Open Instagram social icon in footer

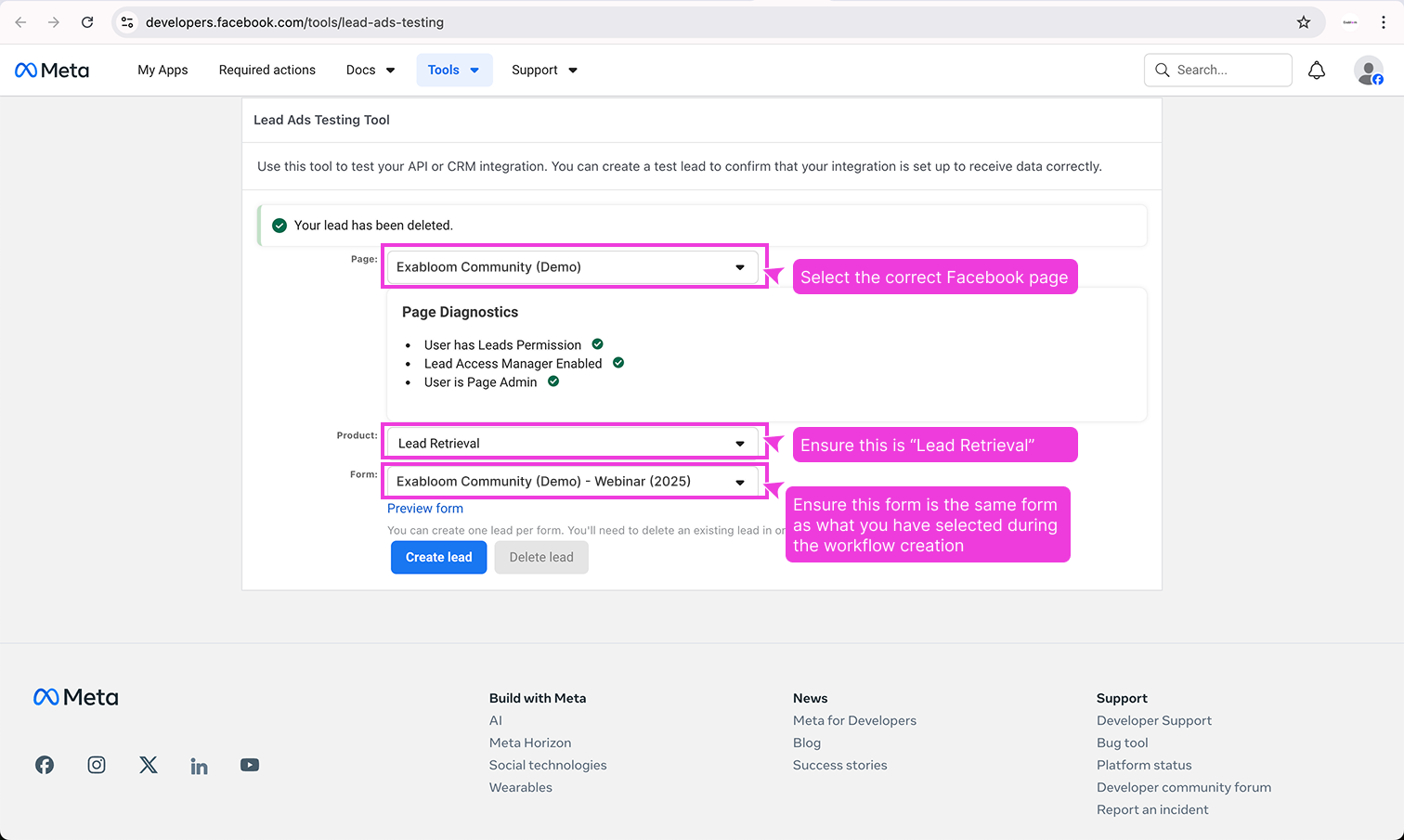click(x=97, y=765)
